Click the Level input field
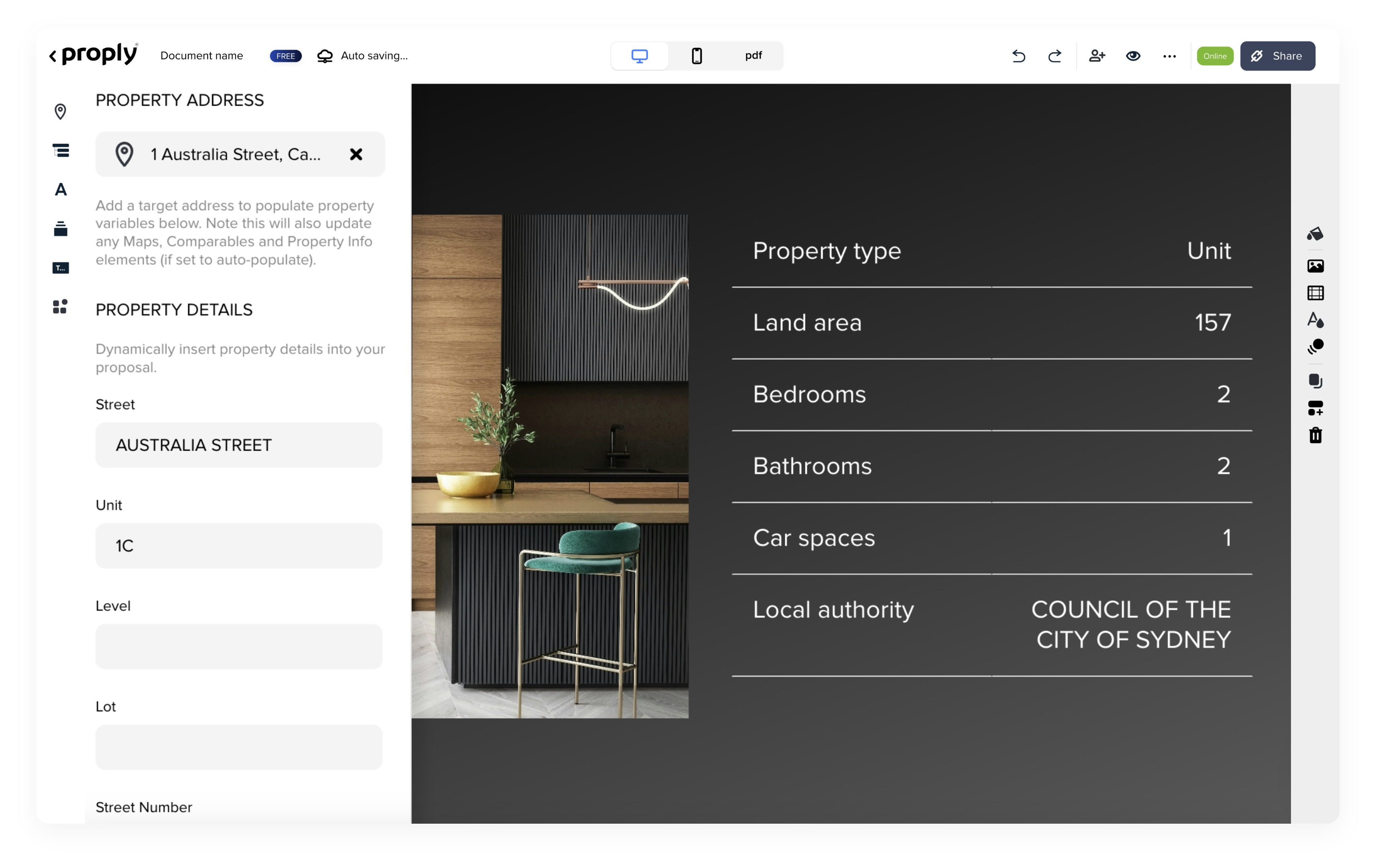This screenshot has width=1376, height=868. pos(239,646)
